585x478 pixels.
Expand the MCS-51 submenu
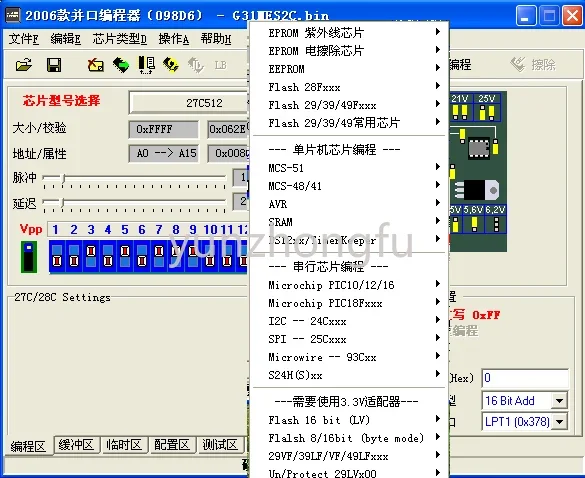[354, 168]
